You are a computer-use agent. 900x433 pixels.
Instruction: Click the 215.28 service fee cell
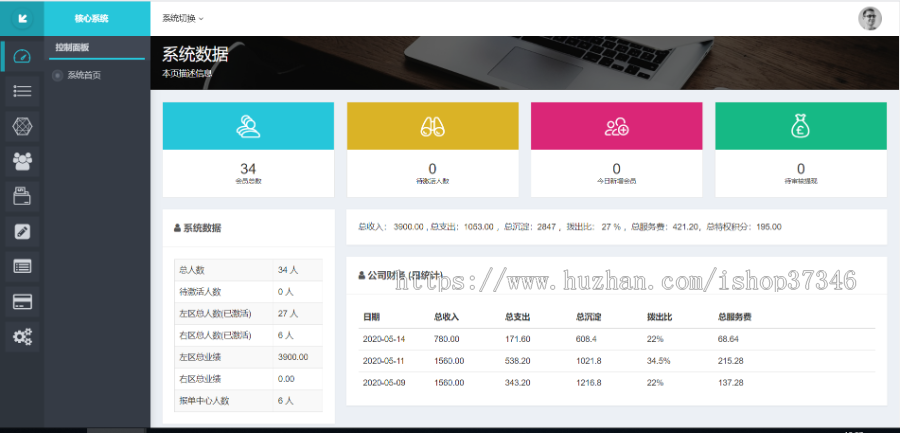coord(731,361)
